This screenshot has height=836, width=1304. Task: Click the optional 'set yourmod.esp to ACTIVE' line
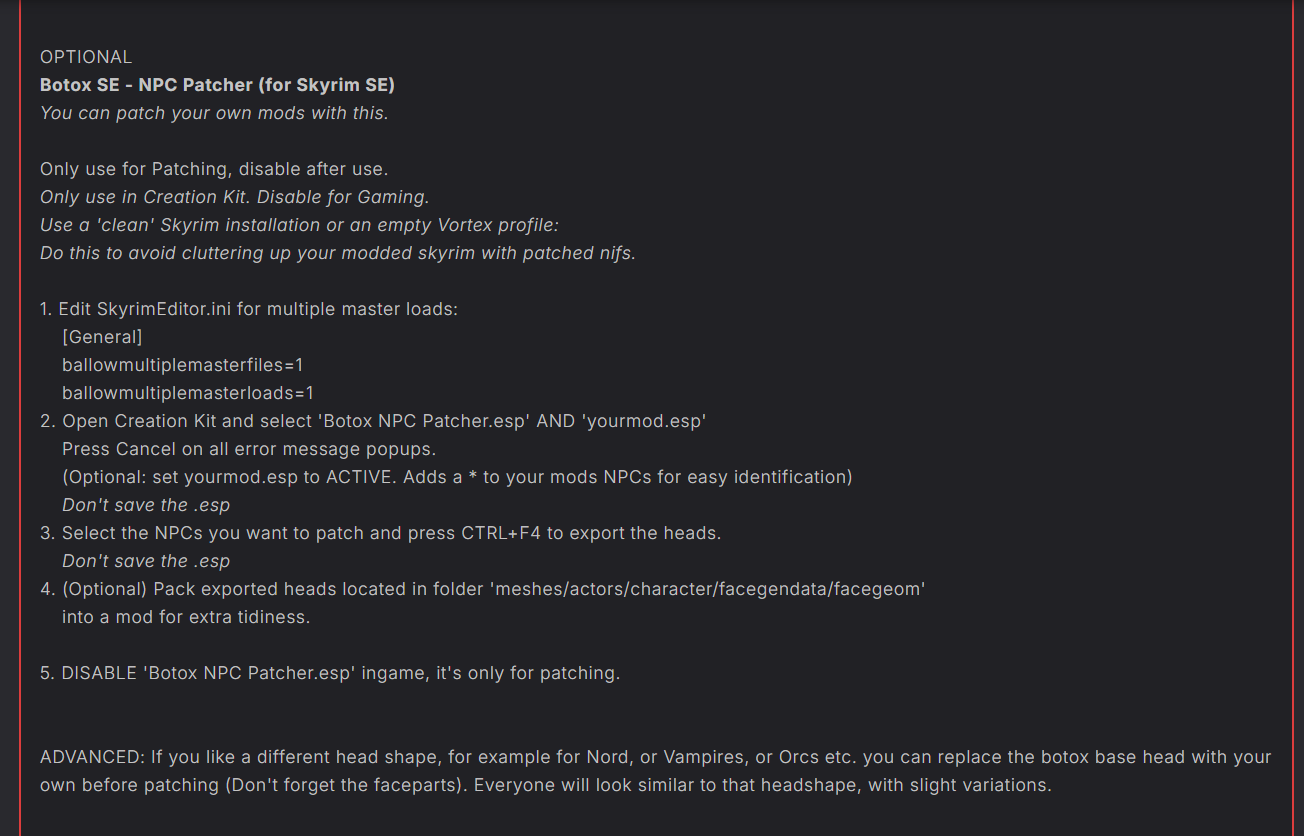pos(457,477)
